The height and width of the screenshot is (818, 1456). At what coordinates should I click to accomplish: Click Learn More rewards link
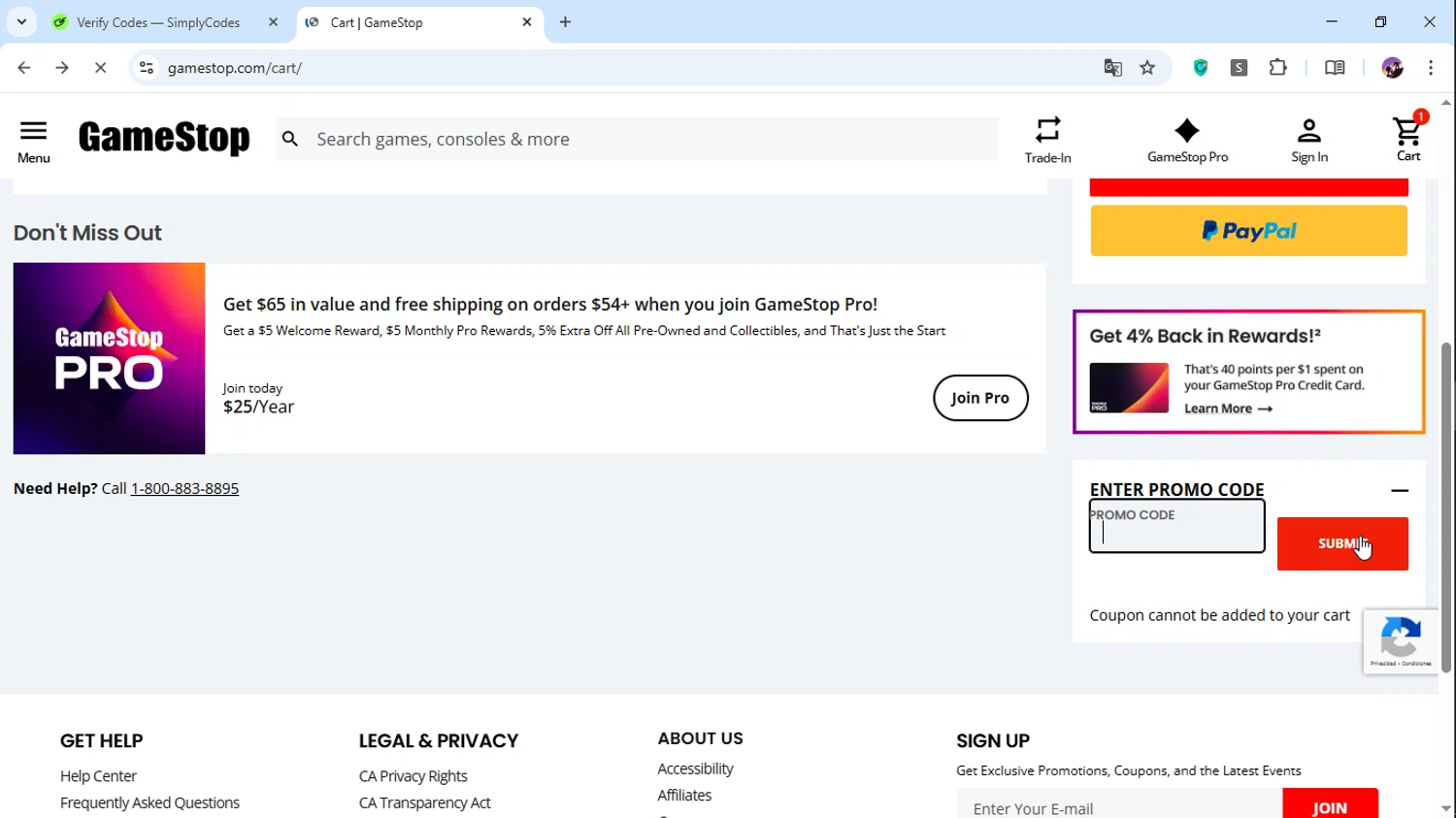click(1228, 409)
